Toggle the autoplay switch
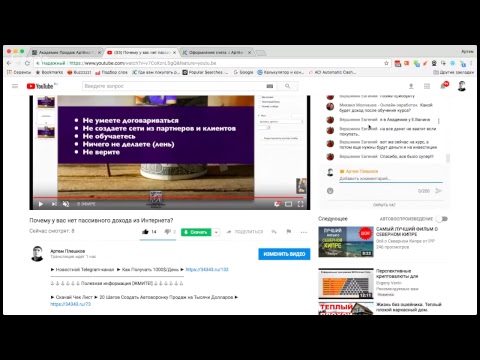Image resolution: width=480 pixels, height=360 pixels. (442, 219)
